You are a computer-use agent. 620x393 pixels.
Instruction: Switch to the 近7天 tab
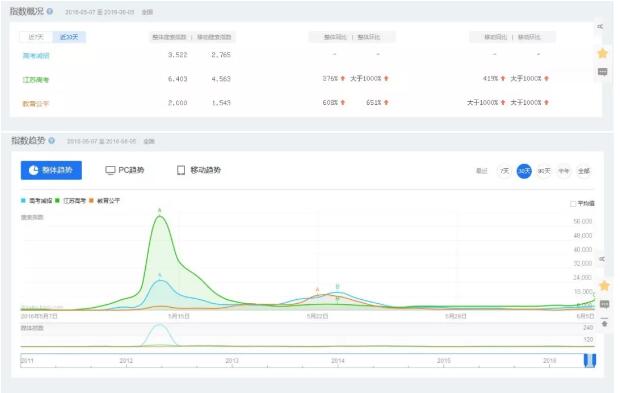tap(36, 37)
